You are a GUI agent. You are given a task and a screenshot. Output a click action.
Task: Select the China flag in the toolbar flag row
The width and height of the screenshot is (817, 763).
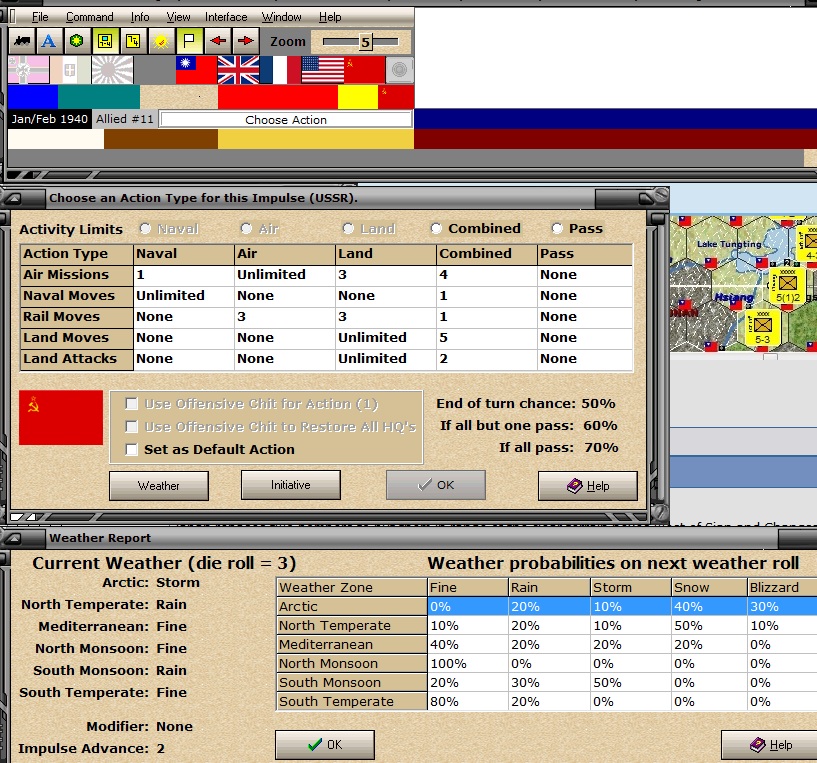point(196,70)
